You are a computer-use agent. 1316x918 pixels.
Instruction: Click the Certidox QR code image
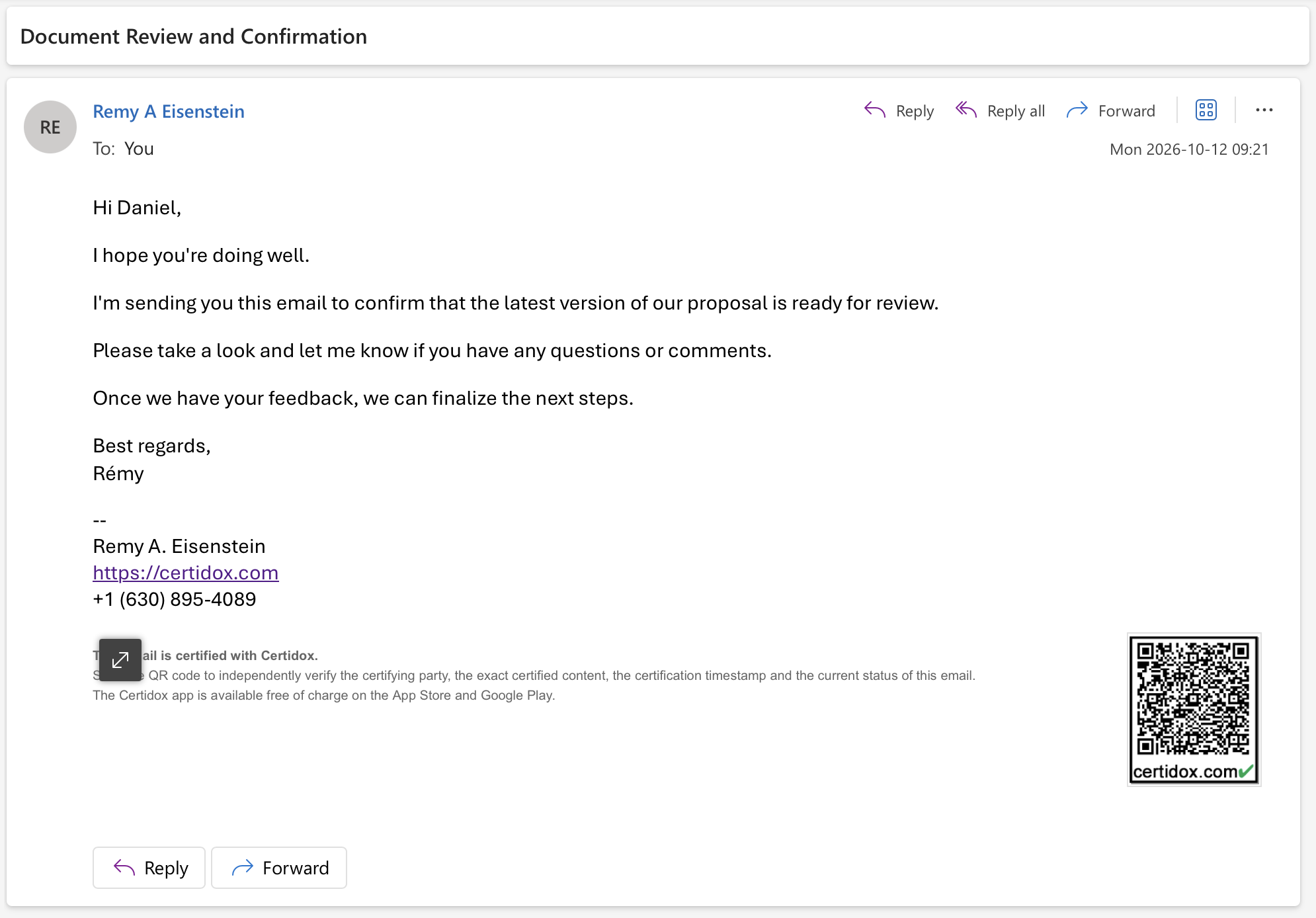point(1194,709)
